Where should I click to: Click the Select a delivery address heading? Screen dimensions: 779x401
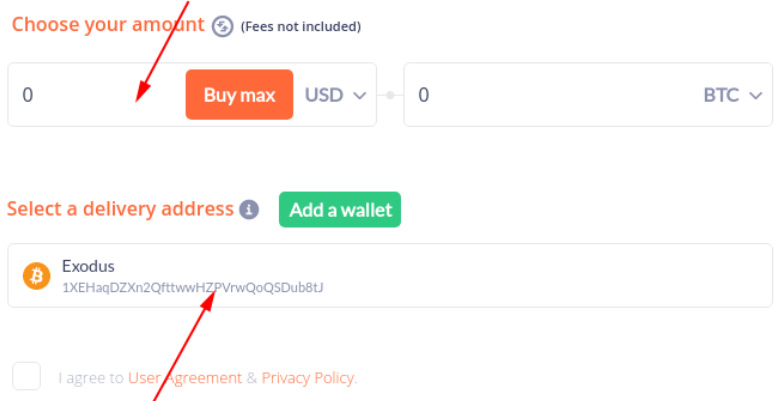click(x=120, y=209)
